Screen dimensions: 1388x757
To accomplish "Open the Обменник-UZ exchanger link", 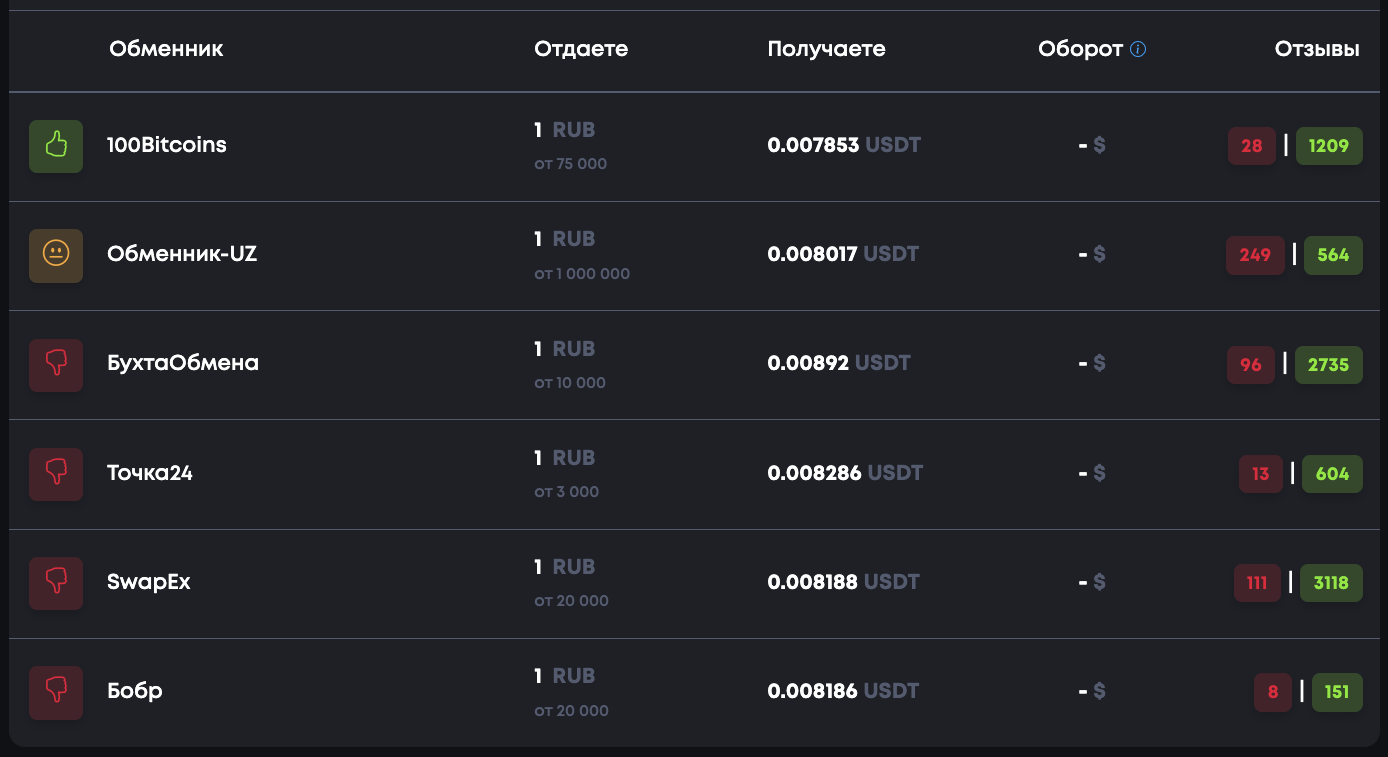I will (x=182, y=254).
